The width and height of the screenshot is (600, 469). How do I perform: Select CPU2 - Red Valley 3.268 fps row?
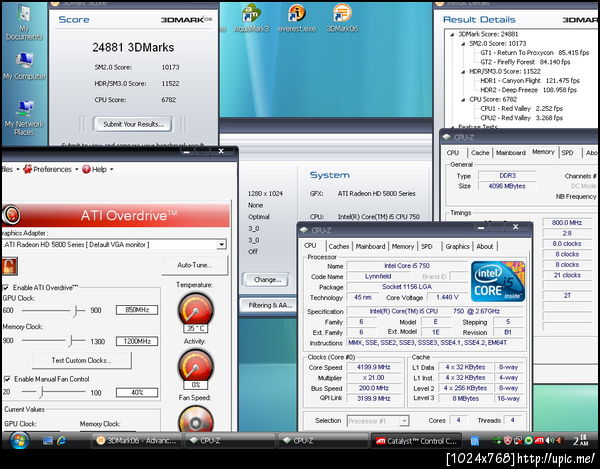pyautogui.click(x=522, y=118)
